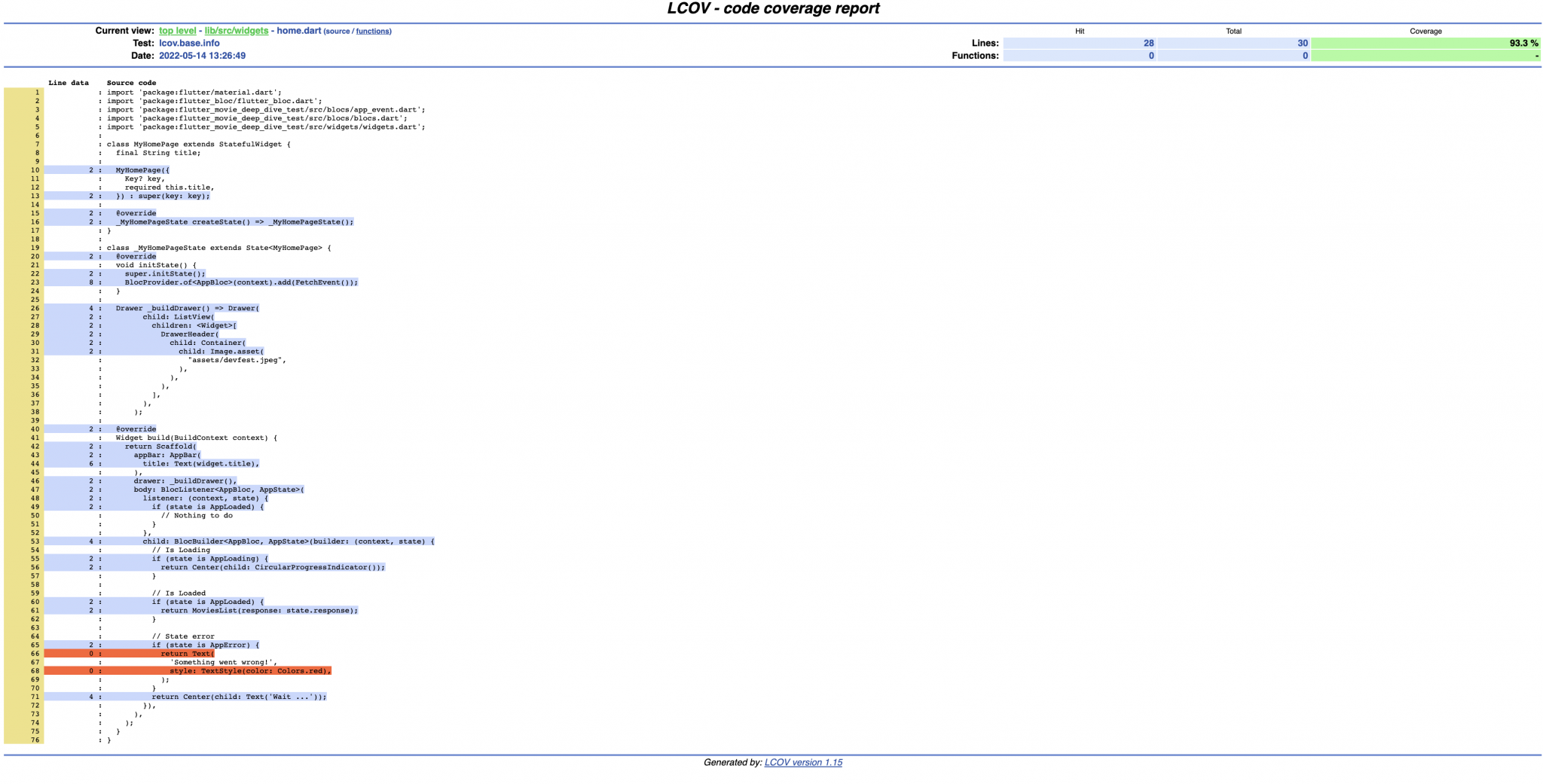The height and width of the screenshot is (784, 1543).
Task: Click line number 66 in the gutter
Action: (35, 654)
